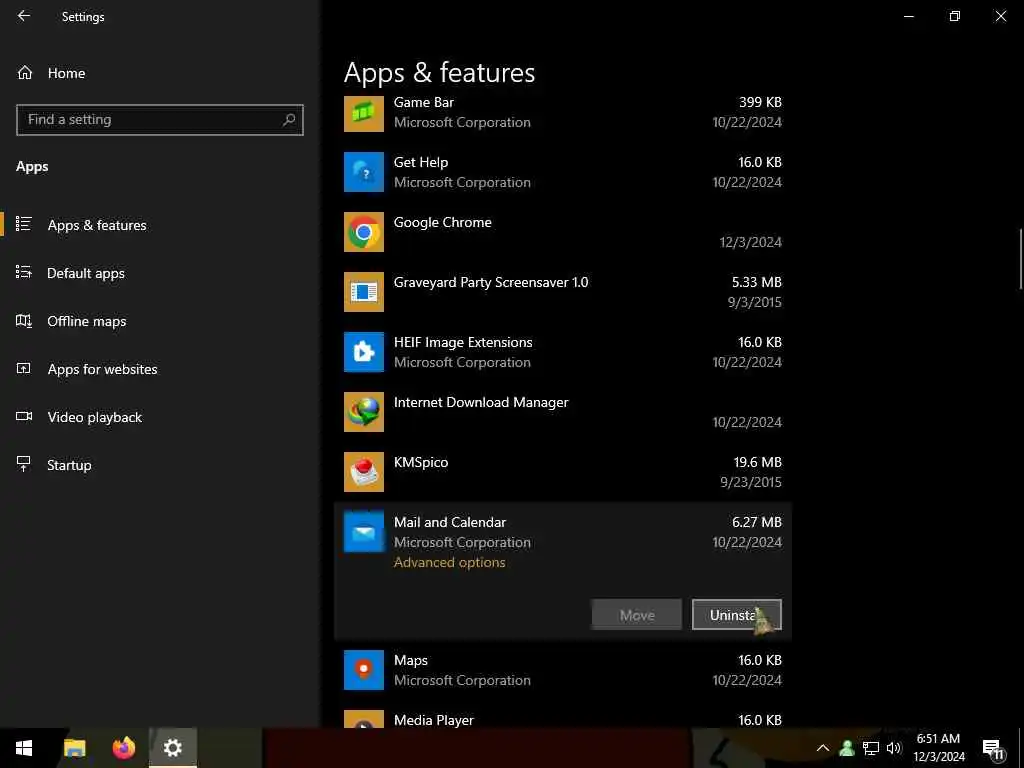Screen dimensions: 1024x768
Task: Click the 5.33 MB size value
Action: (x=757, y=282)
